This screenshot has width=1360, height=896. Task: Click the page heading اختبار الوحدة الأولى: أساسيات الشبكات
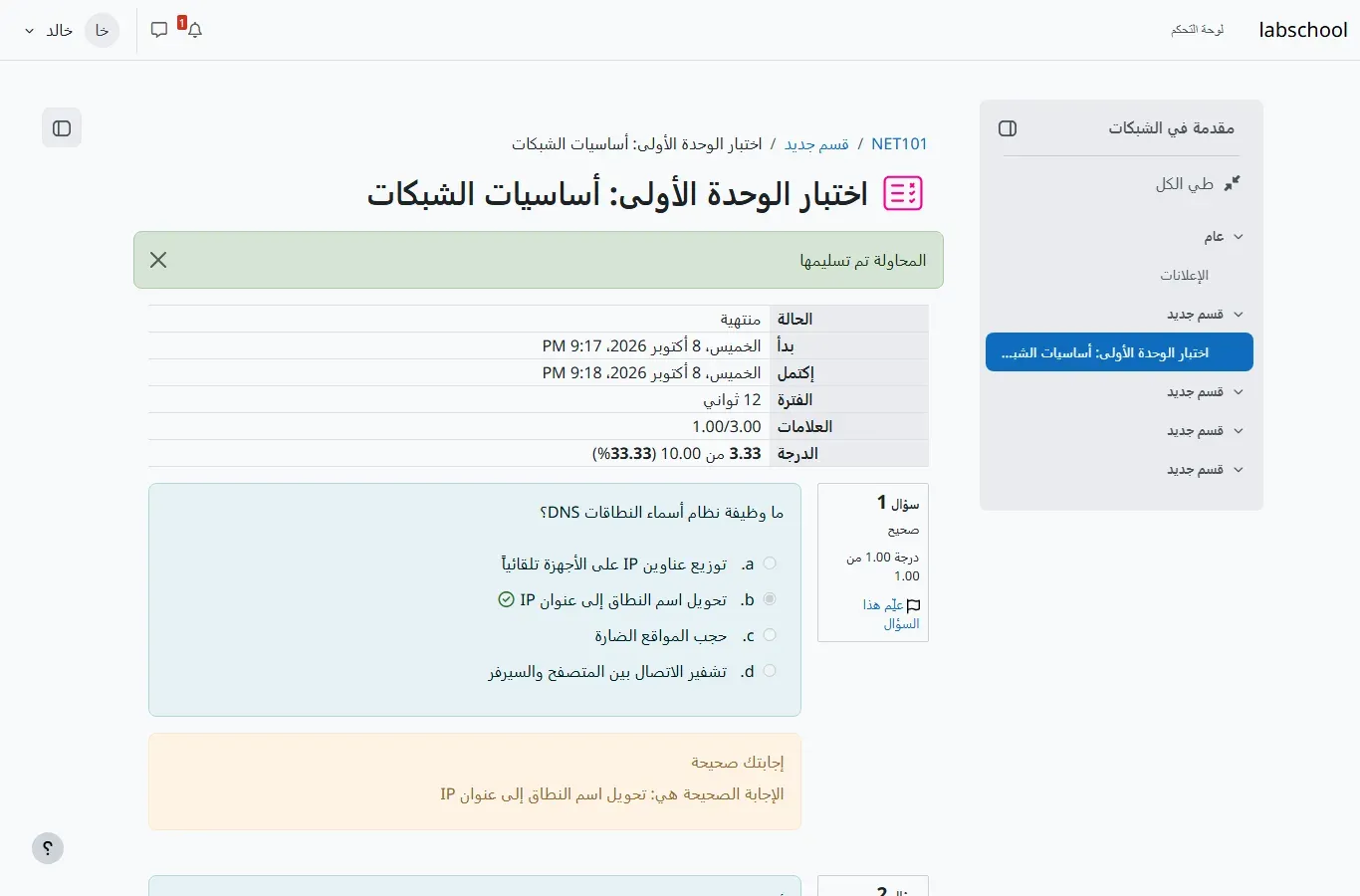coord(617,193)
